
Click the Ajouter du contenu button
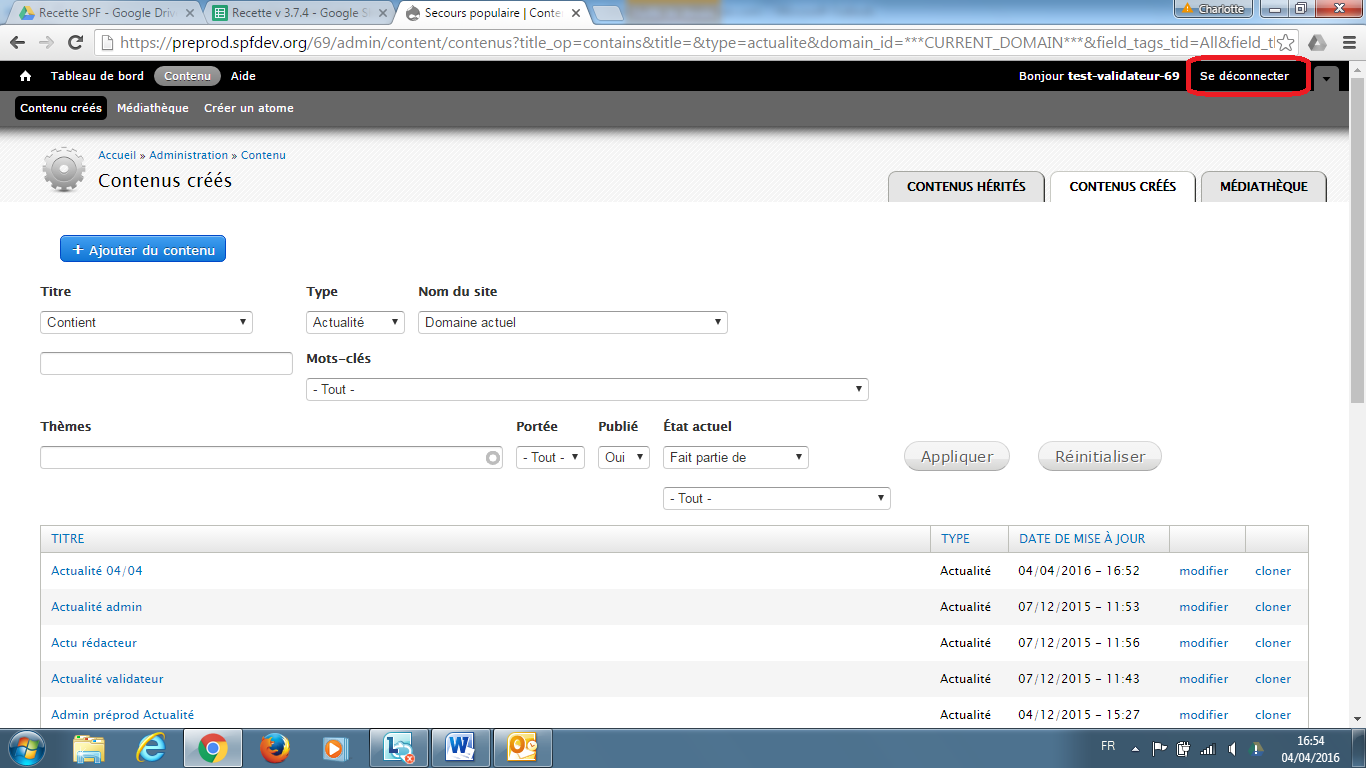(x=143, y=250)
